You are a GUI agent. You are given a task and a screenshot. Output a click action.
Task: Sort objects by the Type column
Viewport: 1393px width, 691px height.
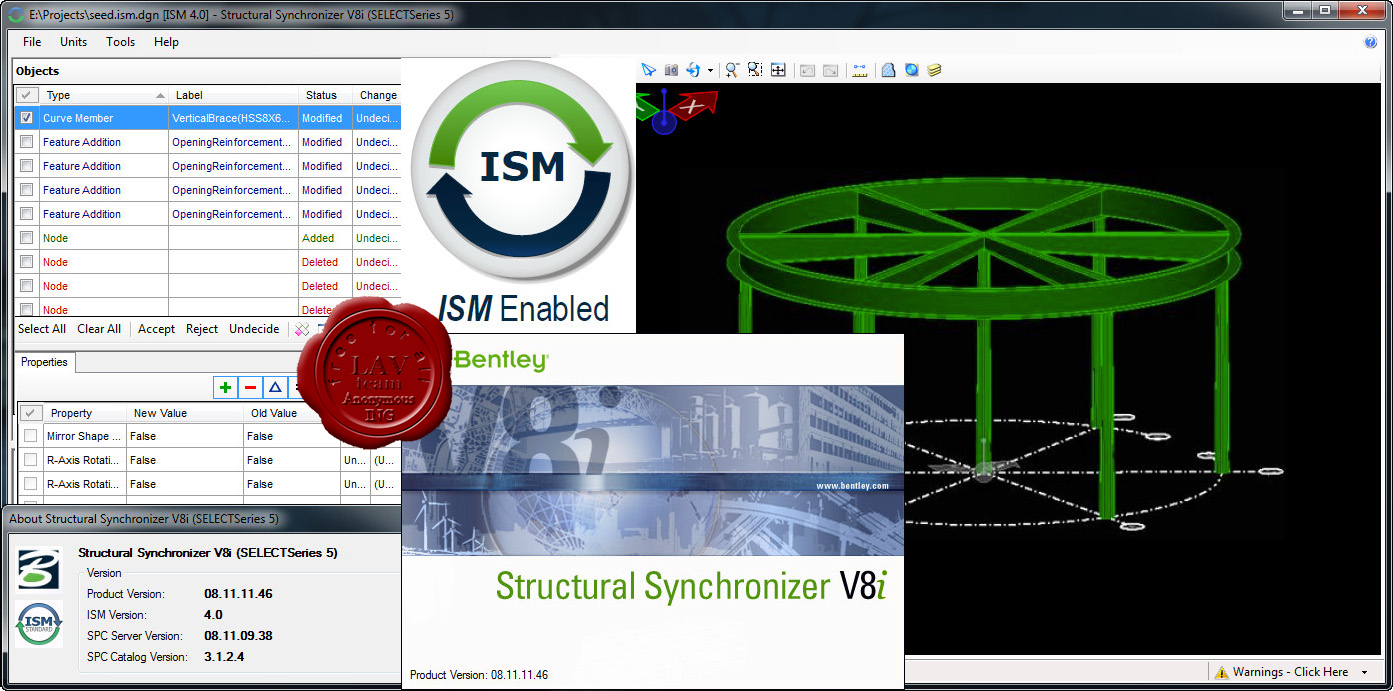point(105,95)
